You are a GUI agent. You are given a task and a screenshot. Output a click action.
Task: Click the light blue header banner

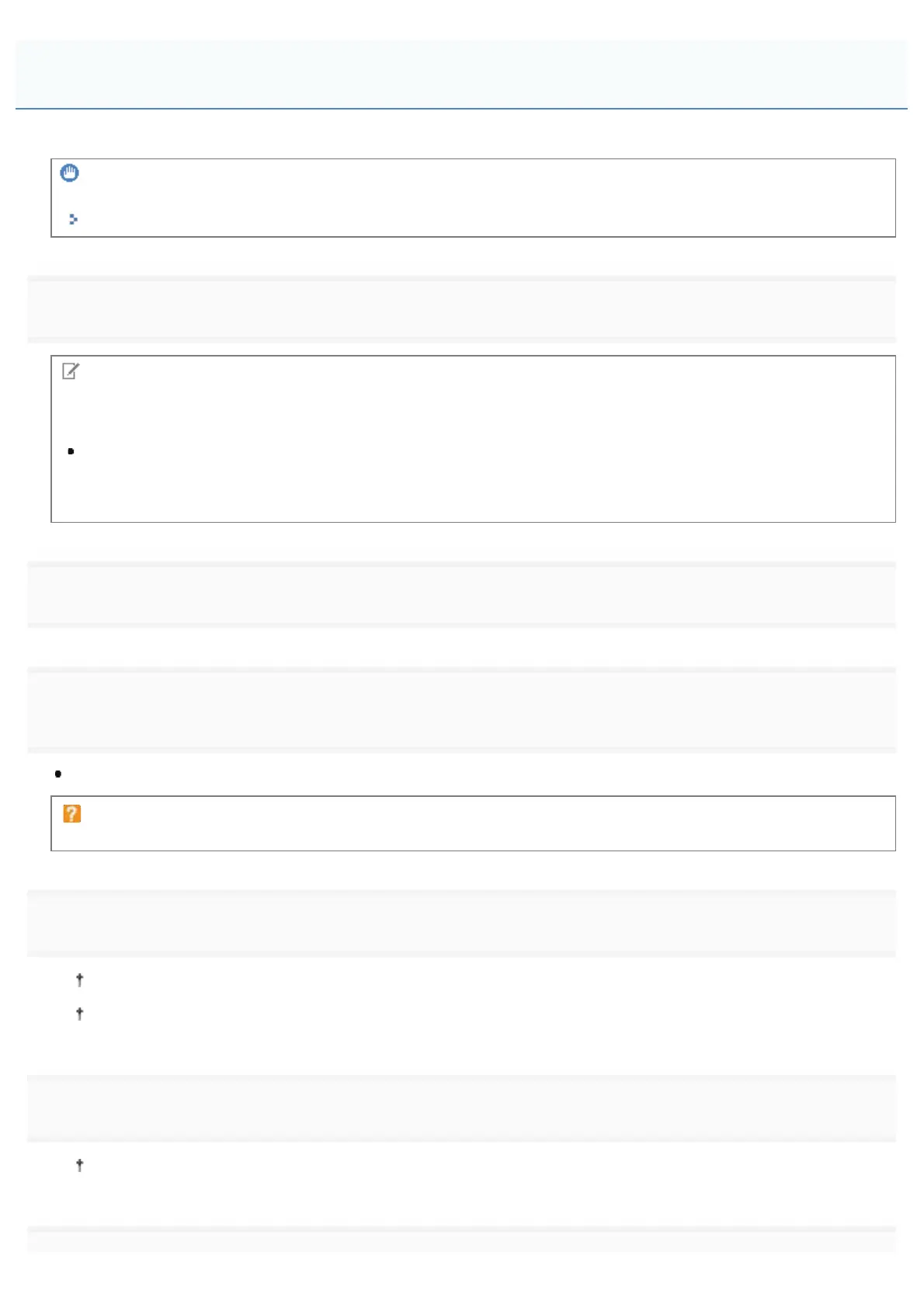pyautogui.click(x=461, y=74)
